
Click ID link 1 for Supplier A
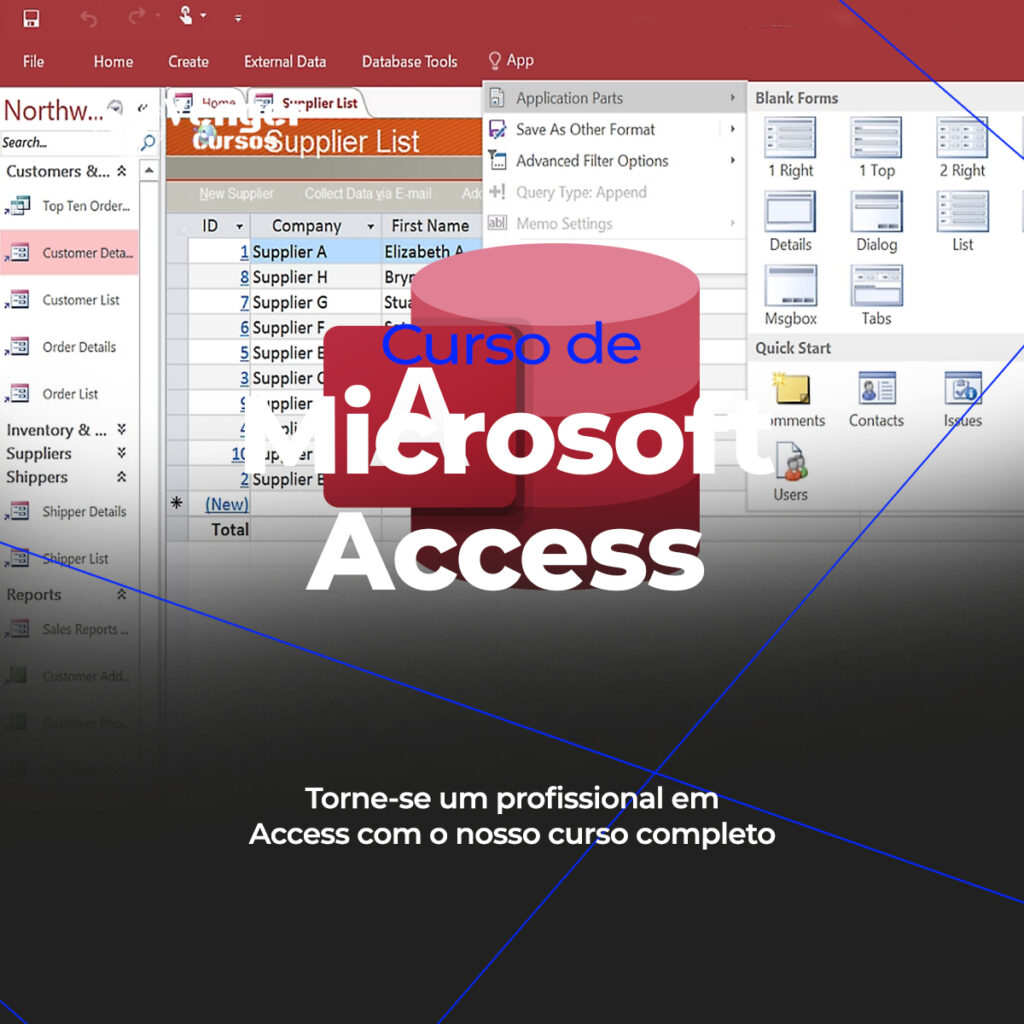click(244, 251)
